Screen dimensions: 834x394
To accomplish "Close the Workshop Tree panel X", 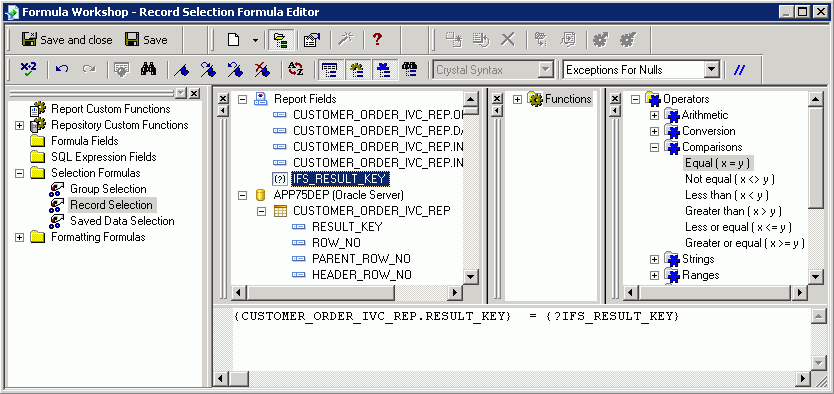I will pos(195,94).
